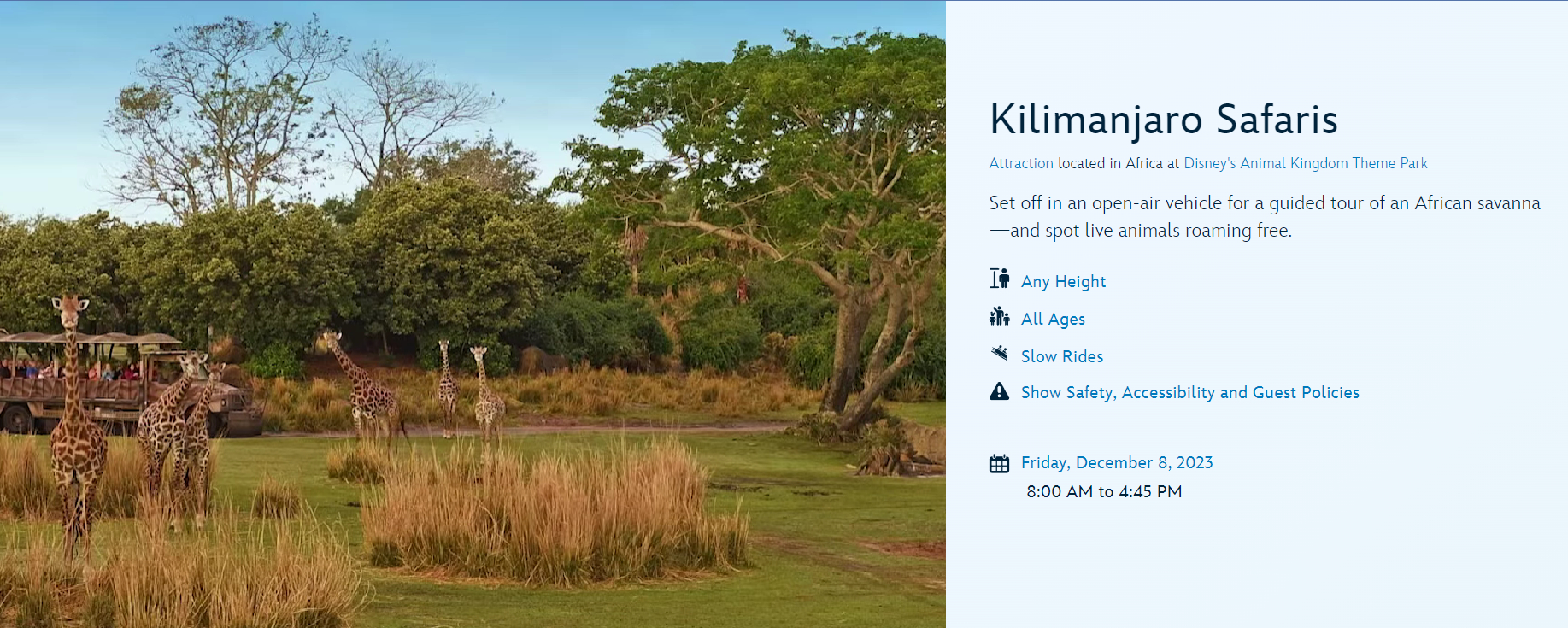Click the Kilimanjaro Safaris heading
Screen dimensions: 1568x628
click(x=1163, y=119)
